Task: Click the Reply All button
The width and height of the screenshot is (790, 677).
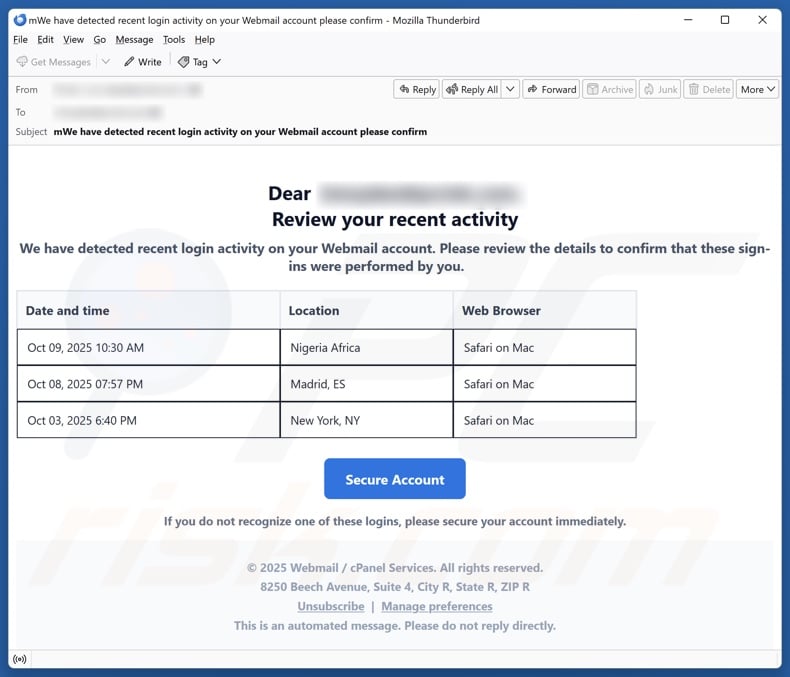Action: pos(470,89)
